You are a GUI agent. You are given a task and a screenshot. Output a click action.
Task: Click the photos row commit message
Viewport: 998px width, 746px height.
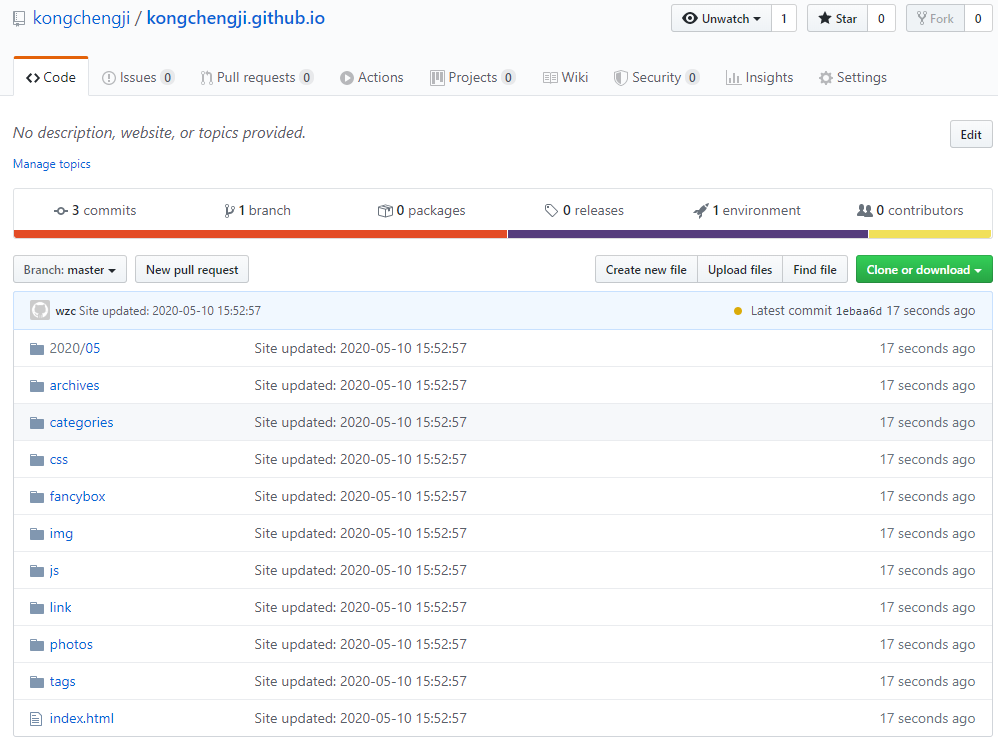[x=360, y=644]
